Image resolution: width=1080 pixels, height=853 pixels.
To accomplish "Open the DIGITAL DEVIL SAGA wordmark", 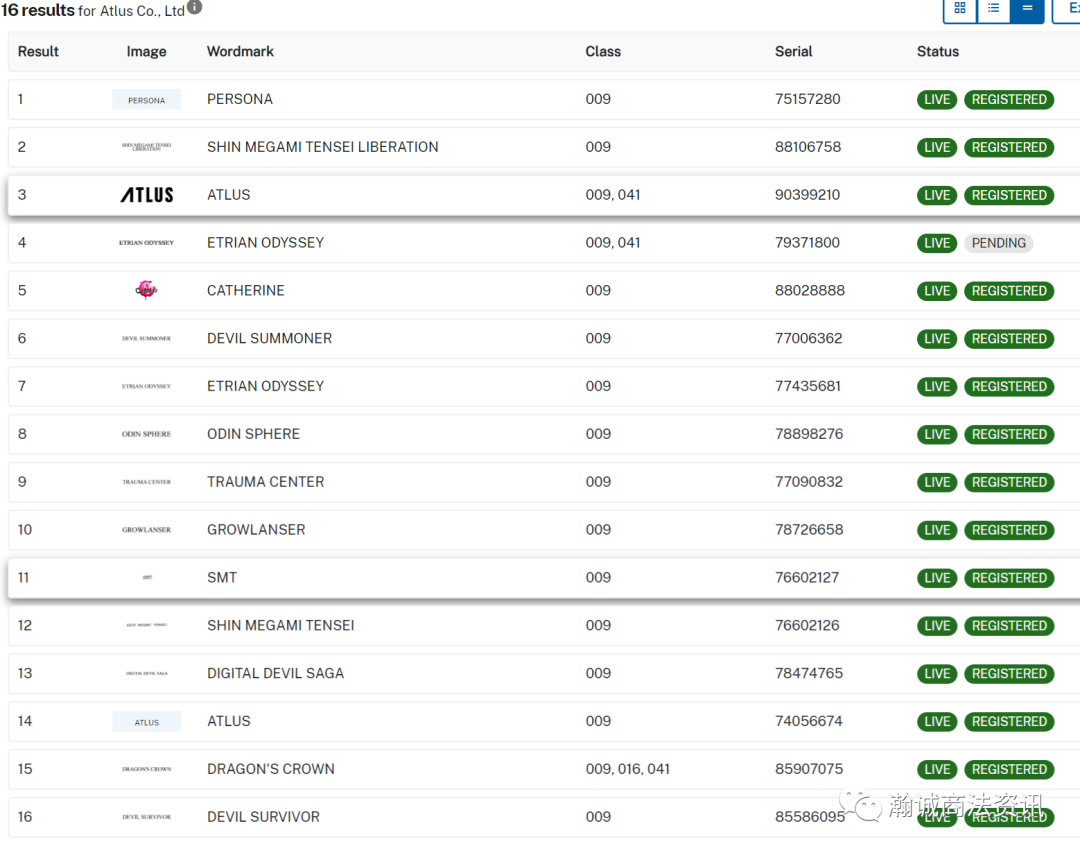I will pyautogui.click(x=275, y=673).
